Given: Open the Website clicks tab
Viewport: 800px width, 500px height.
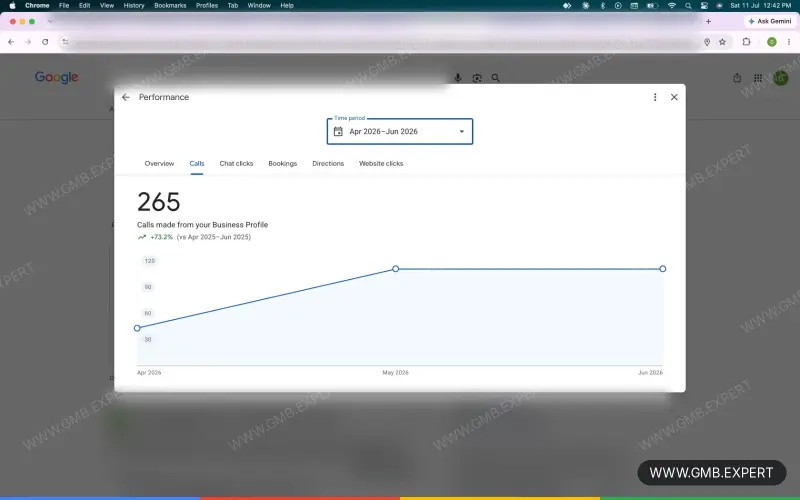Looking at the screenshot, I should pyautogui.click(x=381, y=164).
